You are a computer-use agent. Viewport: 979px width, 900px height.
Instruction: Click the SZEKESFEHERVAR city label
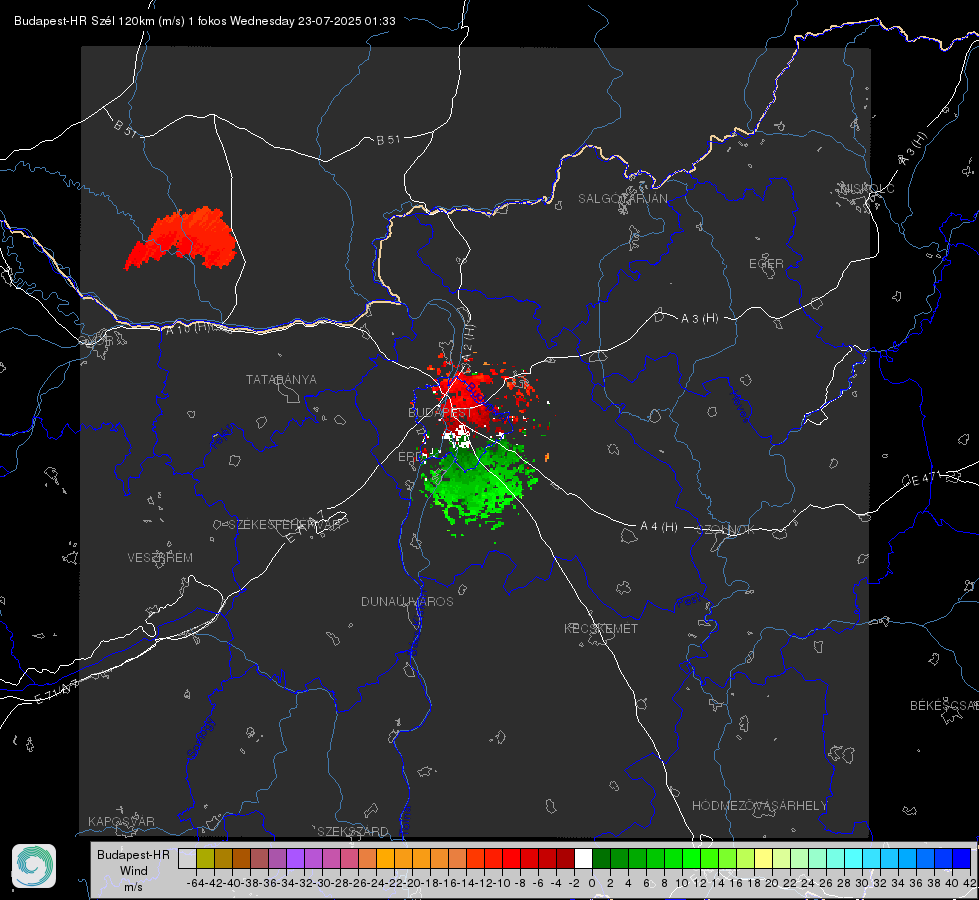click(284, 524)
